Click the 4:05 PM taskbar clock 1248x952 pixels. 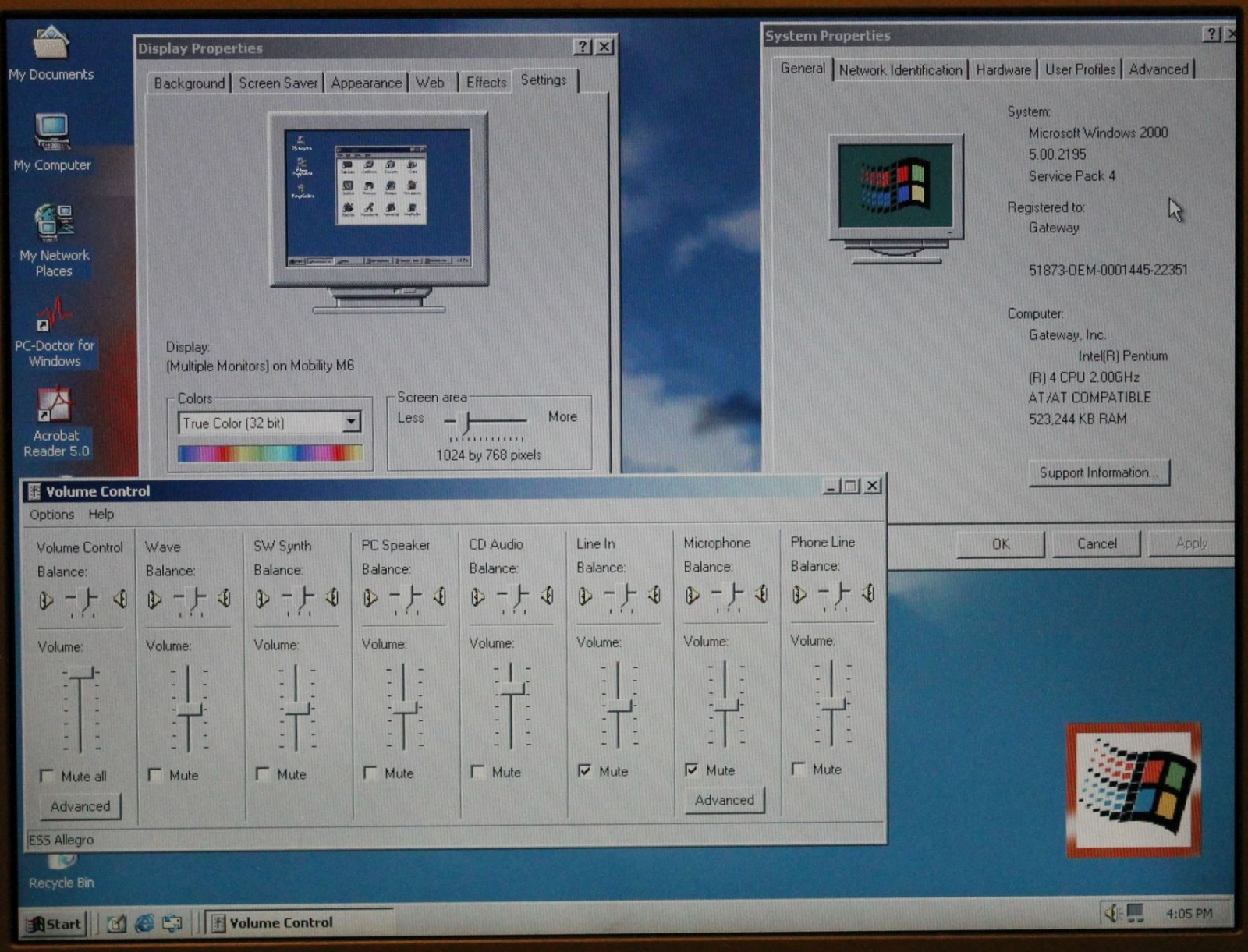1189,913
